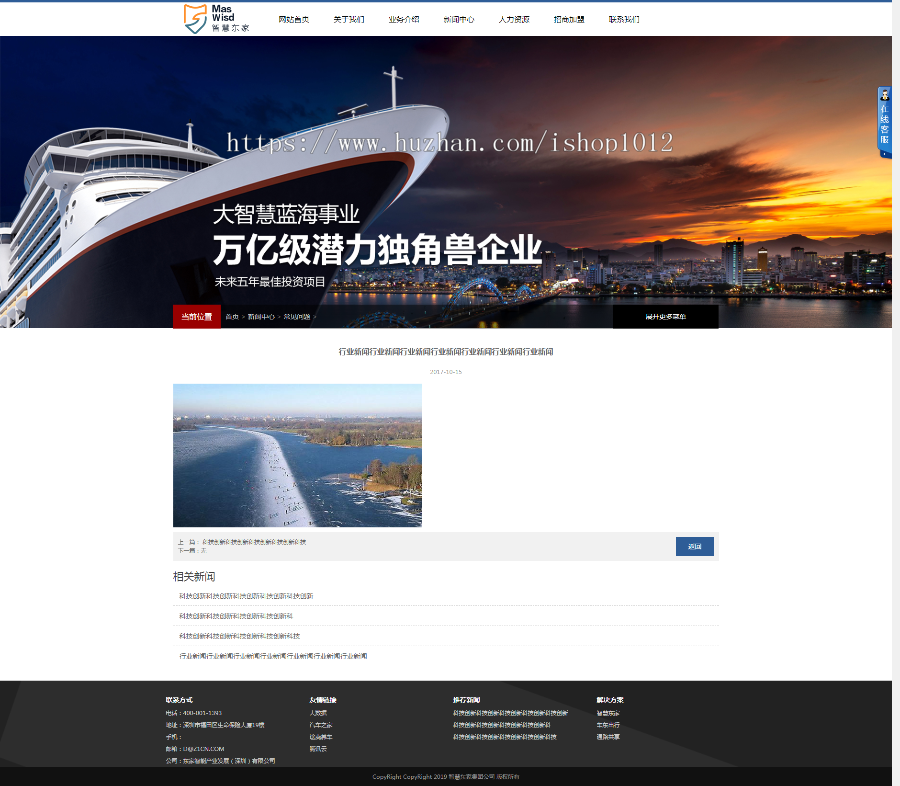Image resolution: width=900 pixels, height=786 pixels.
Task: Open the 智慧东家 footer solution link
Action: (608, 713)
